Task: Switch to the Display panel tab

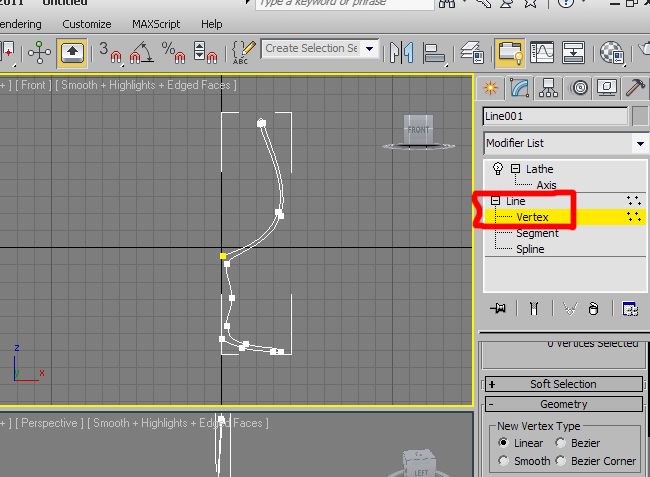Action: click(x=607, y=88)
